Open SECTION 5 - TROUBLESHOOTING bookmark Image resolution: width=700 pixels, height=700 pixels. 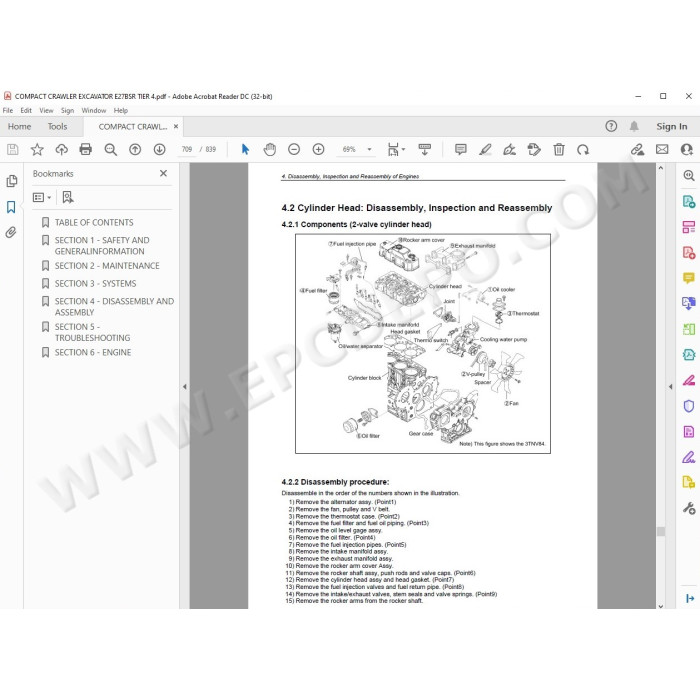92,332
